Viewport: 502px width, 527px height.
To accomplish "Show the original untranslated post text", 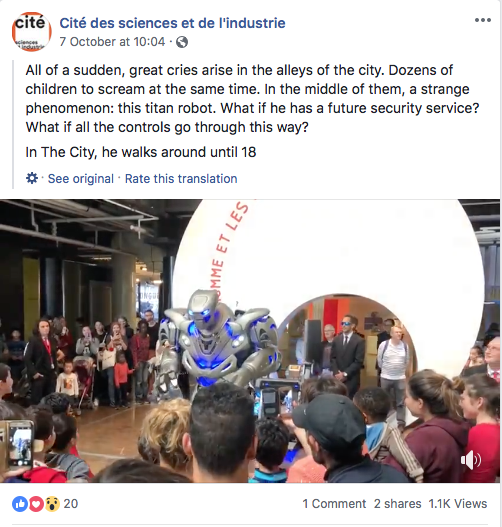I will [81, 178].
